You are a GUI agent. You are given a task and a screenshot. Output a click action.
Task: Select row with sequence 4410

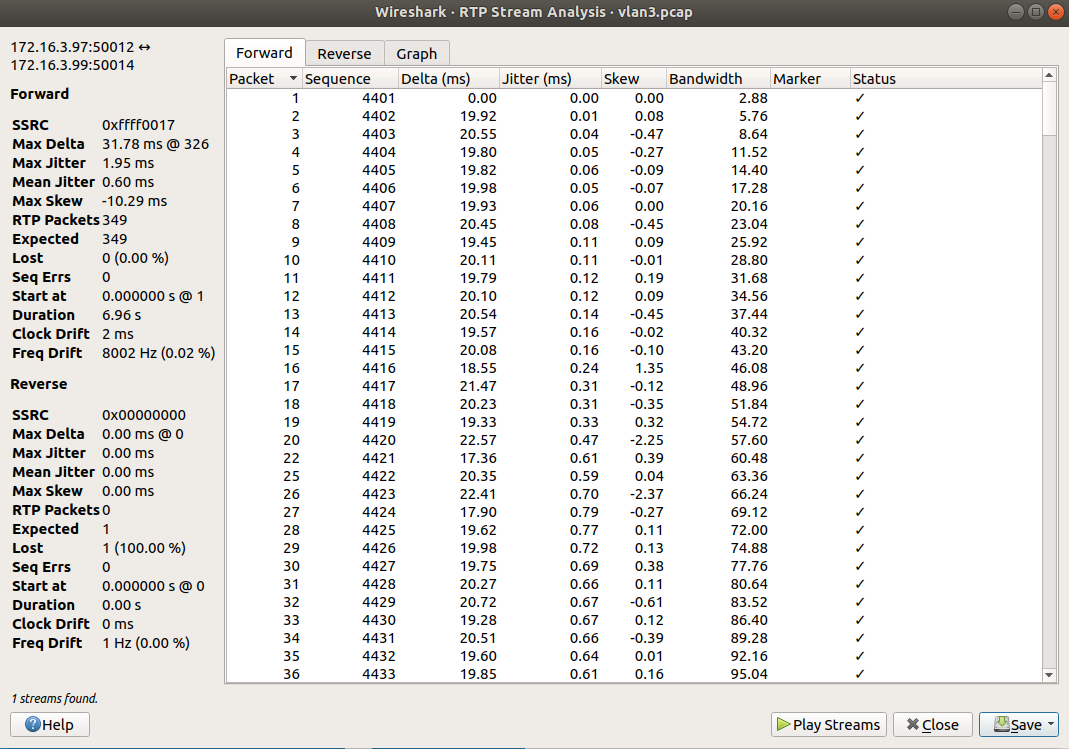coord(634,260)
